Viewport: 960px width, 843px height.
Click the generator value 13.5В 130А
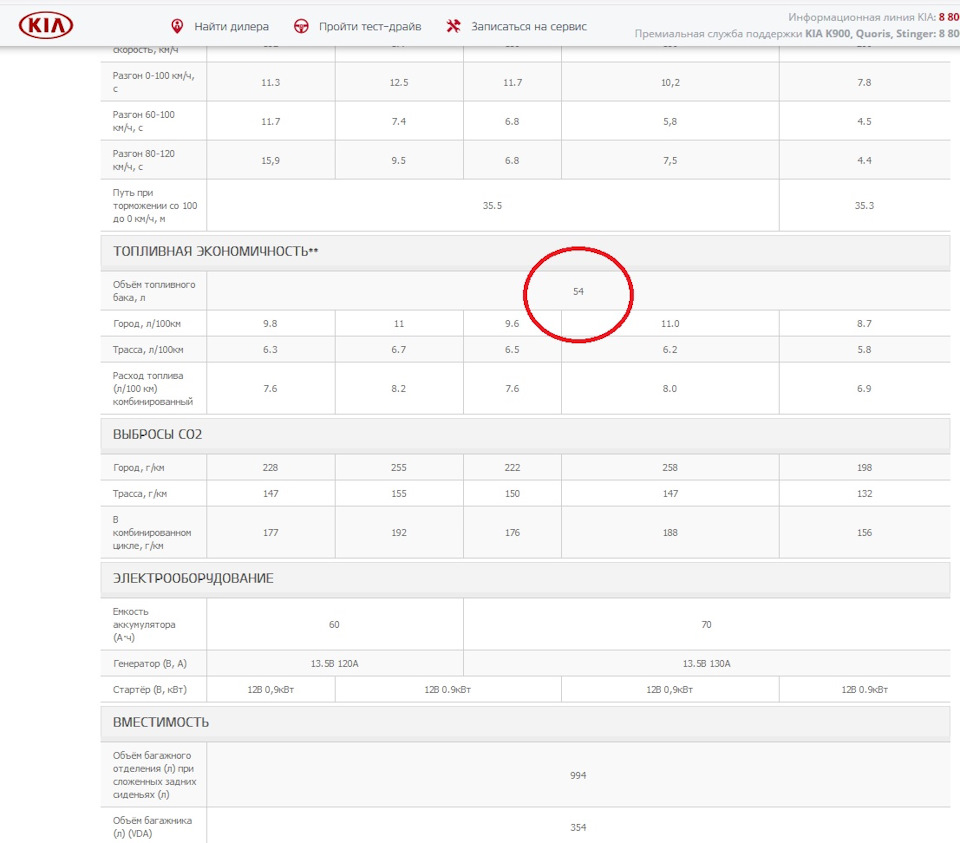[x=707, y=664]
